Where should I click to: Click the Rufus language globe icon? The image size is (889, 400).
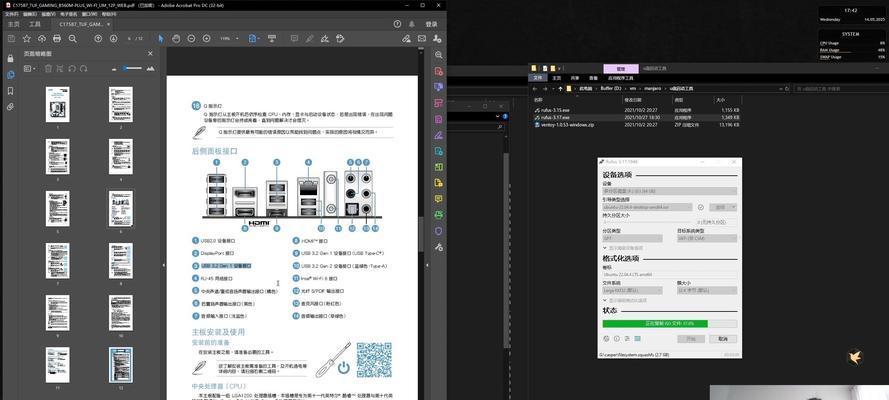click(x=606, y=338)
